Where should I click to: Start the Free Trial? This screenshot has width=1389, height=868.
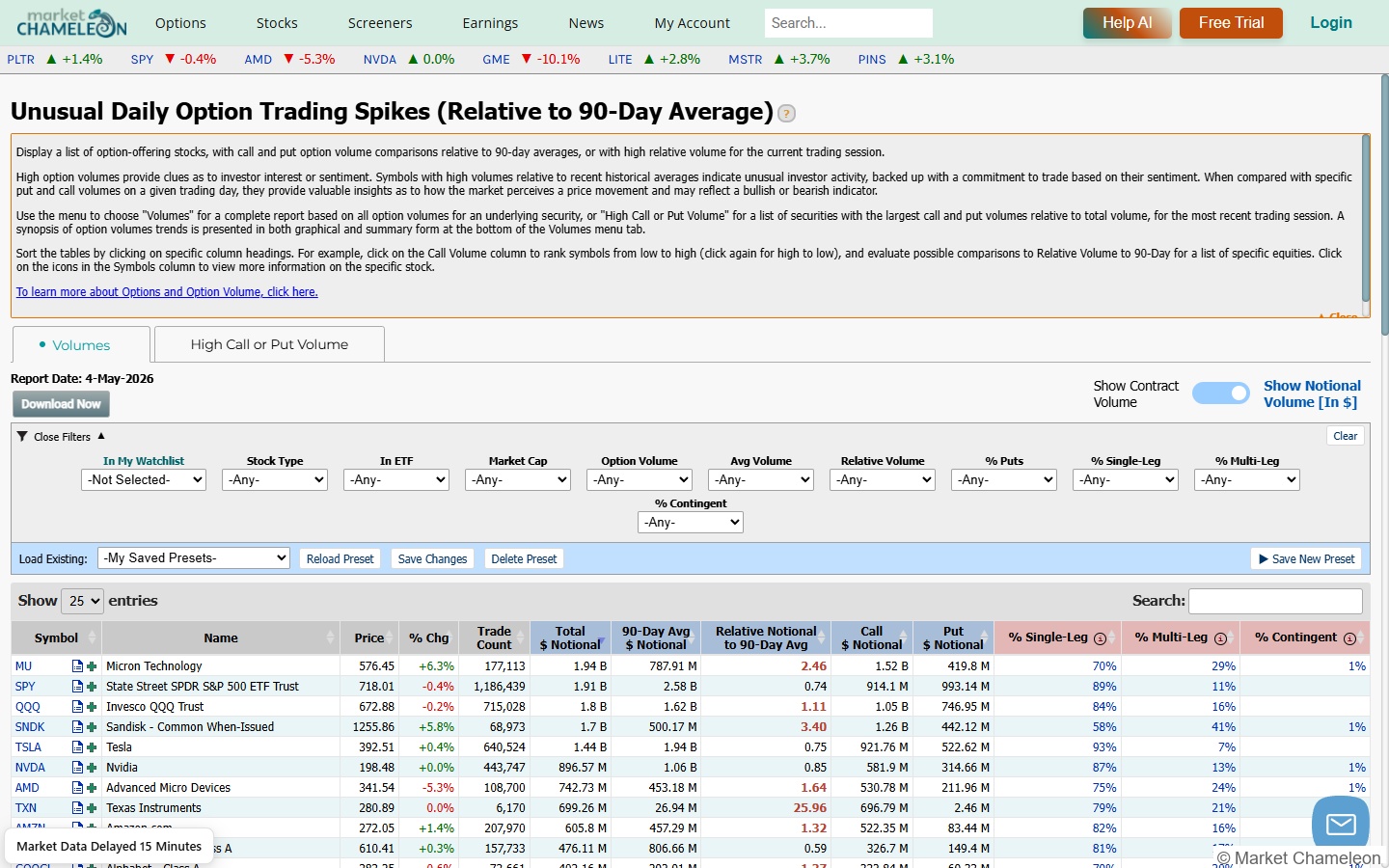tap(1231, 23)
